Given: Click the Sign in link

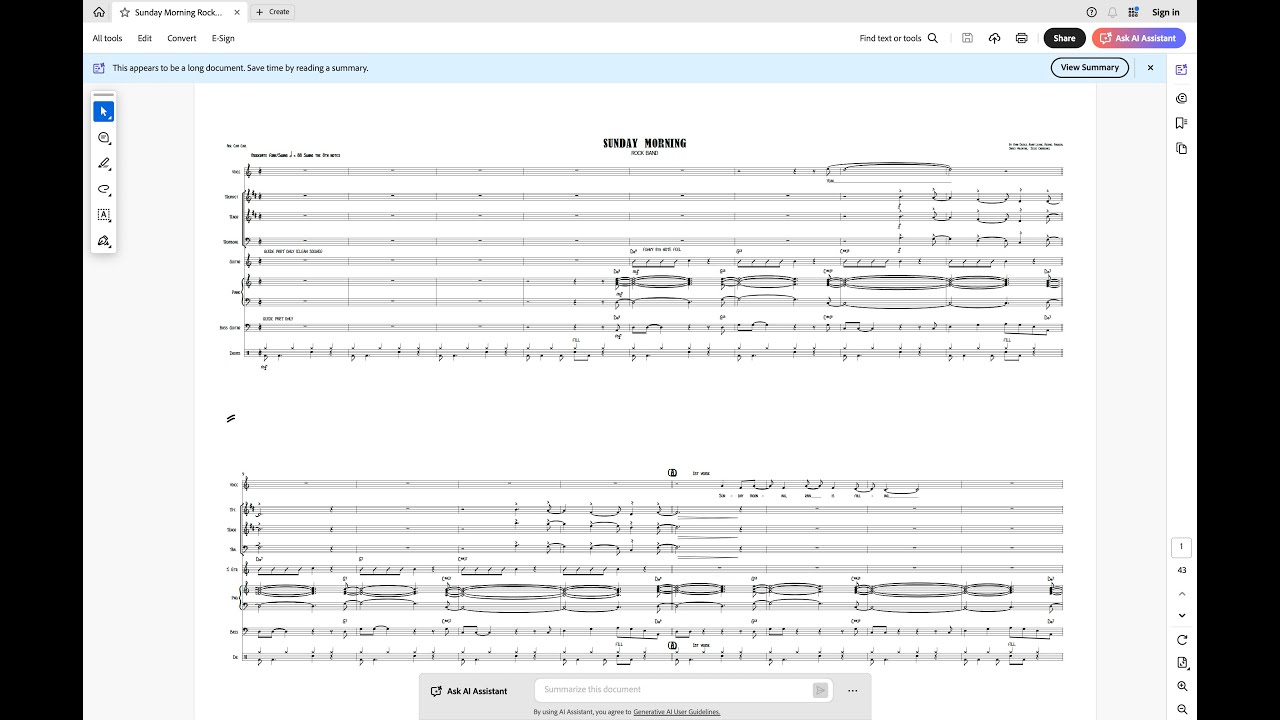Looking at the screenshot, I should [1165, 12].
